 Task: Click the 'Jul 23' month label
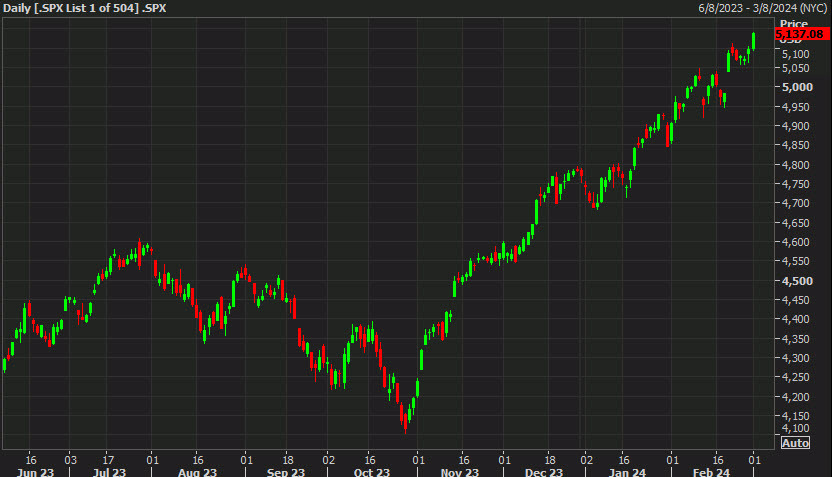pos(109,472)
